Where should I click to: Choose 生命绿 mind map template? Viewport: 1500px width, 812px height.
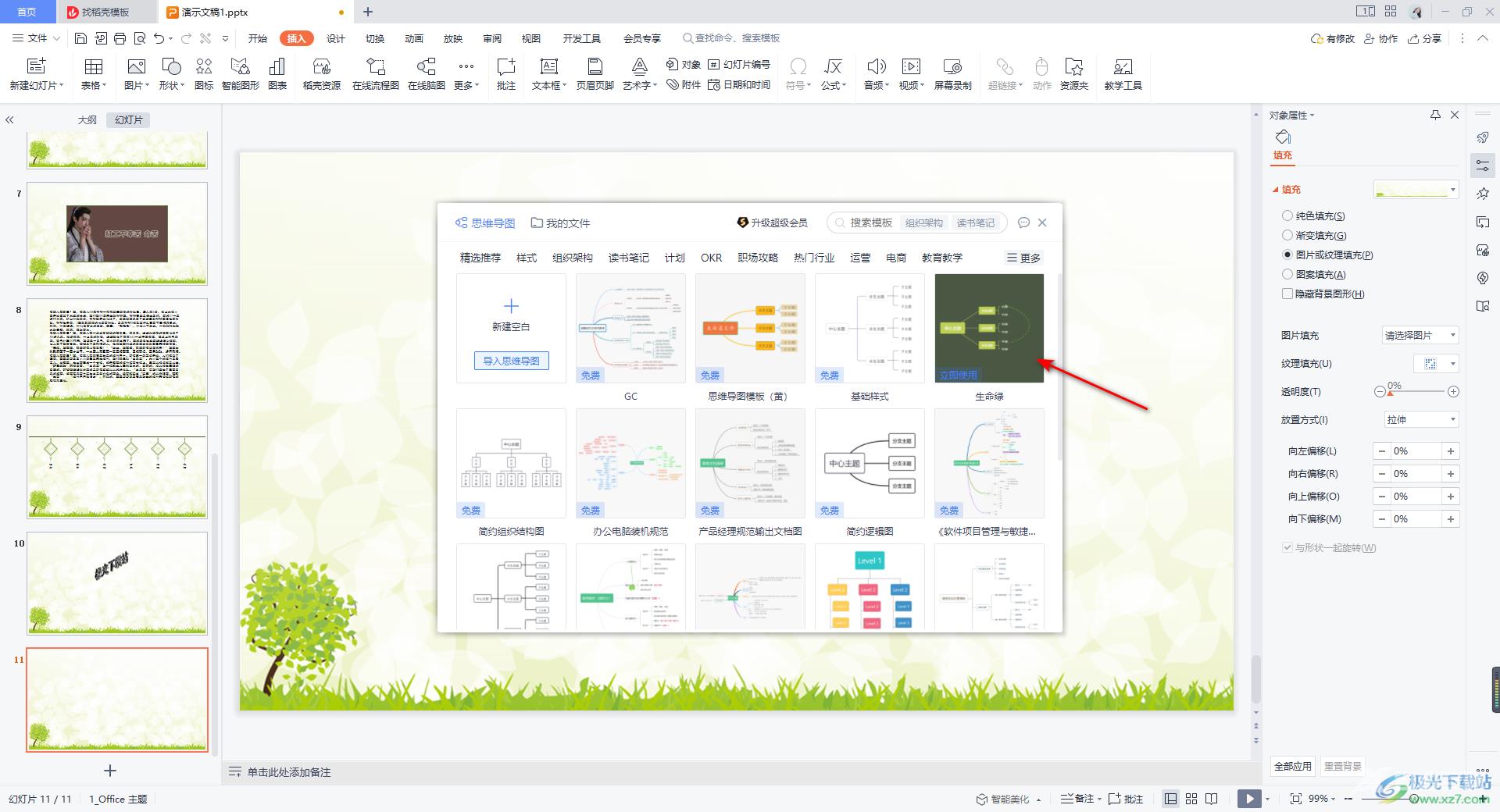pos(989,328)
